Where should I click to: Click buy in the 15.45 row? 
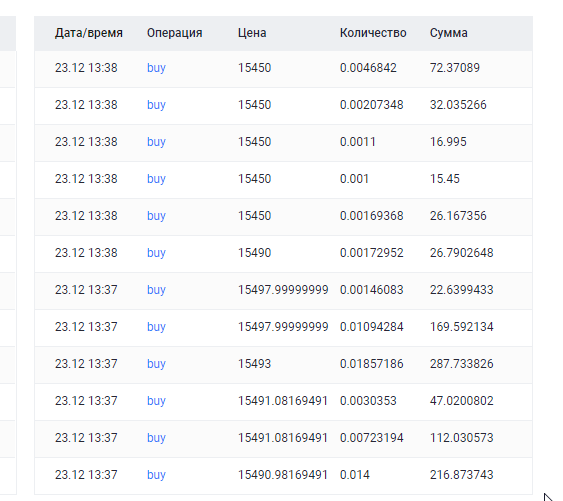pos(156,179)
